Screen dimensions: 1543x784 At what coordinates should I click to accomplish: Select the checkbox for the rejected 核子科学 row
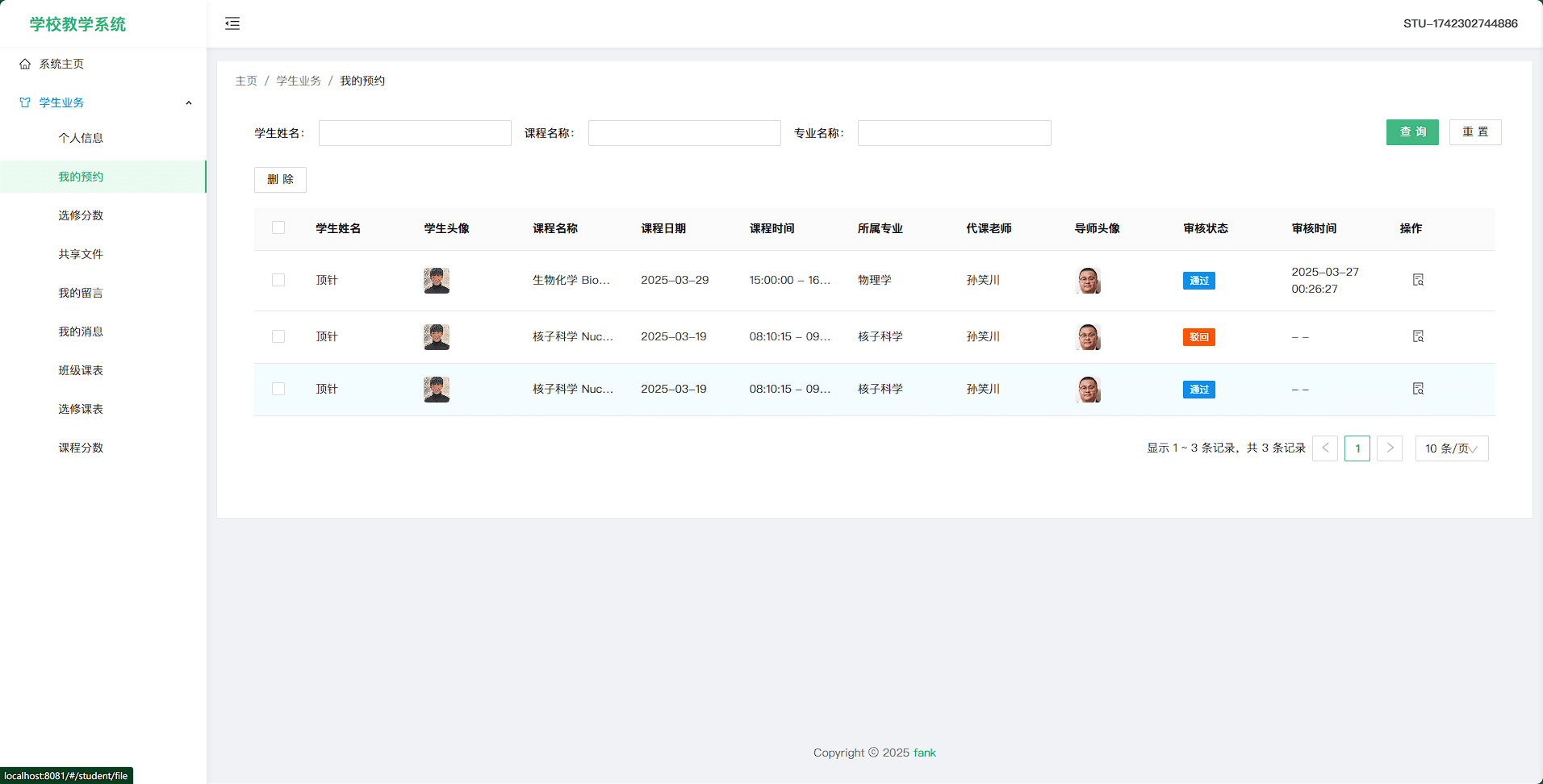(x=278, y=336)
